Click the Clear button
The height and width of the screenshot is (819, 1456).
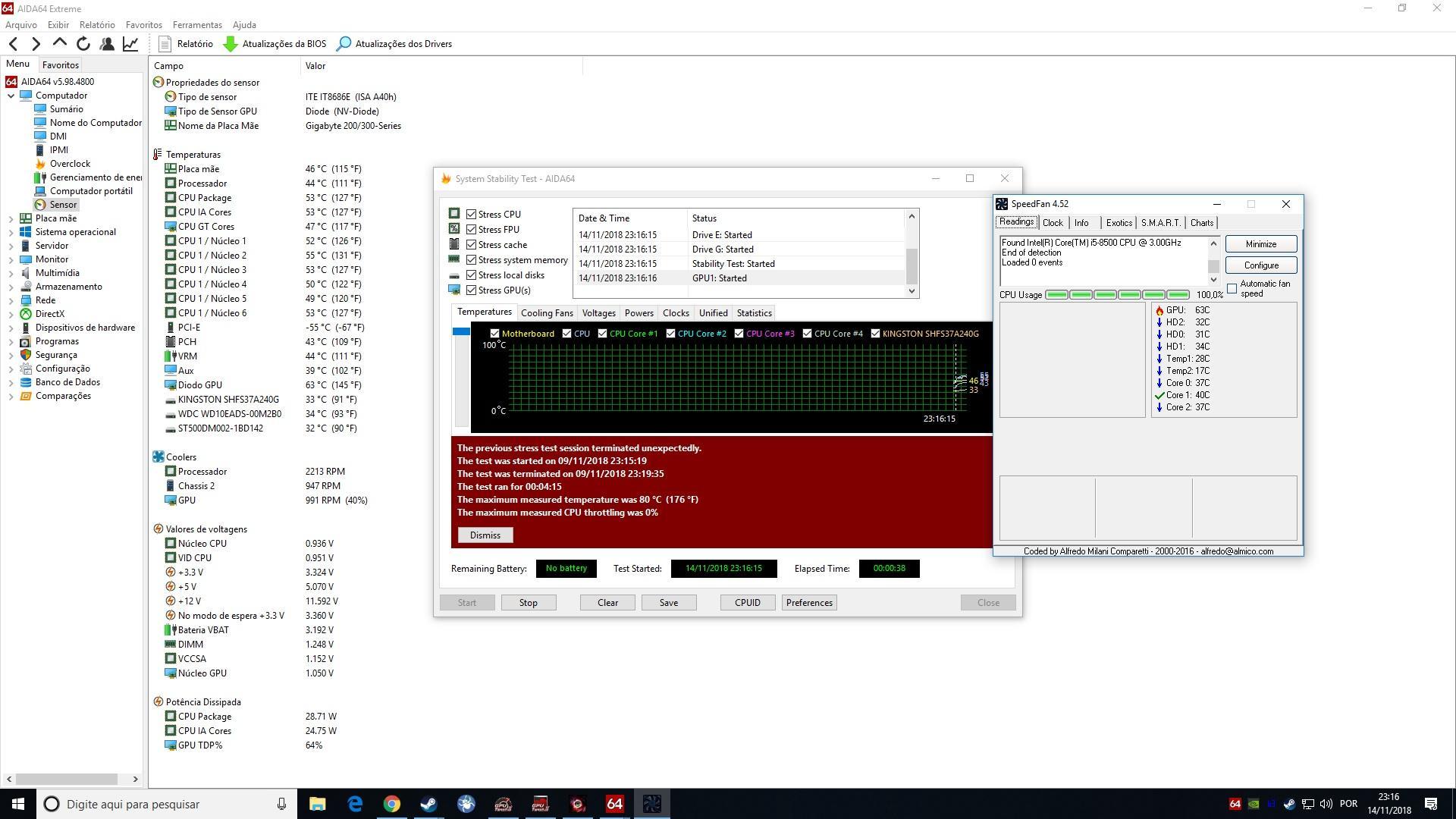pyautogui.click(x=607, y=603)
